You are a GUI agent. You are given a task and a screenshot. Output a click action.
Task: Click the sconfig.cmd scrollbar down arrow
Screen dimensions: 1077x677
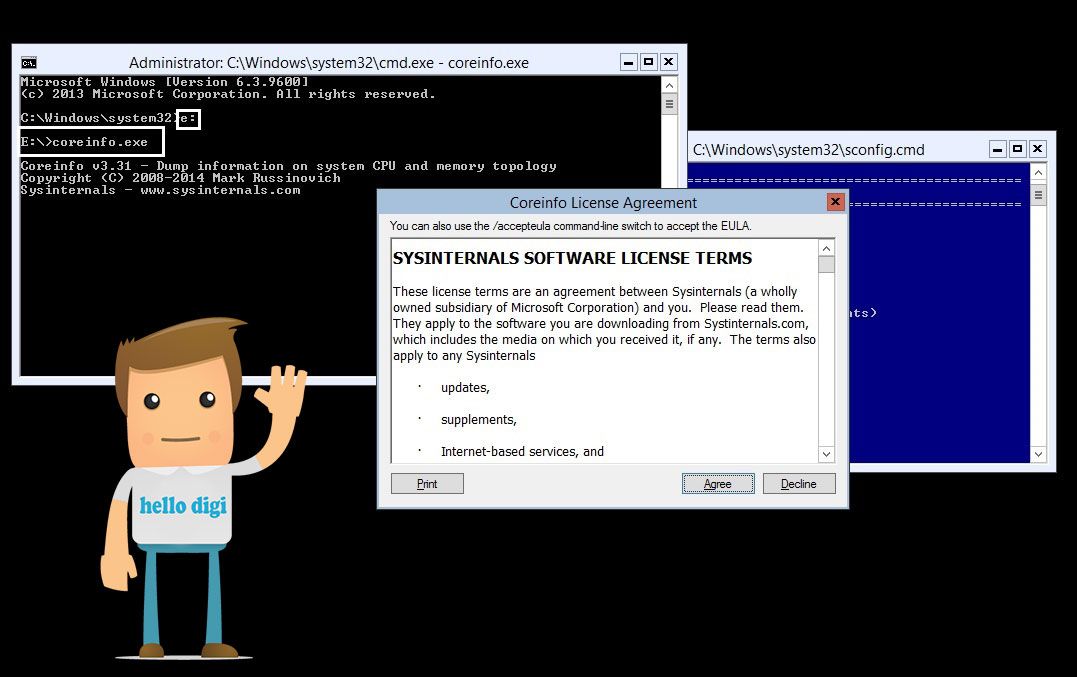pyautogui.click(x=1039, y=454)
